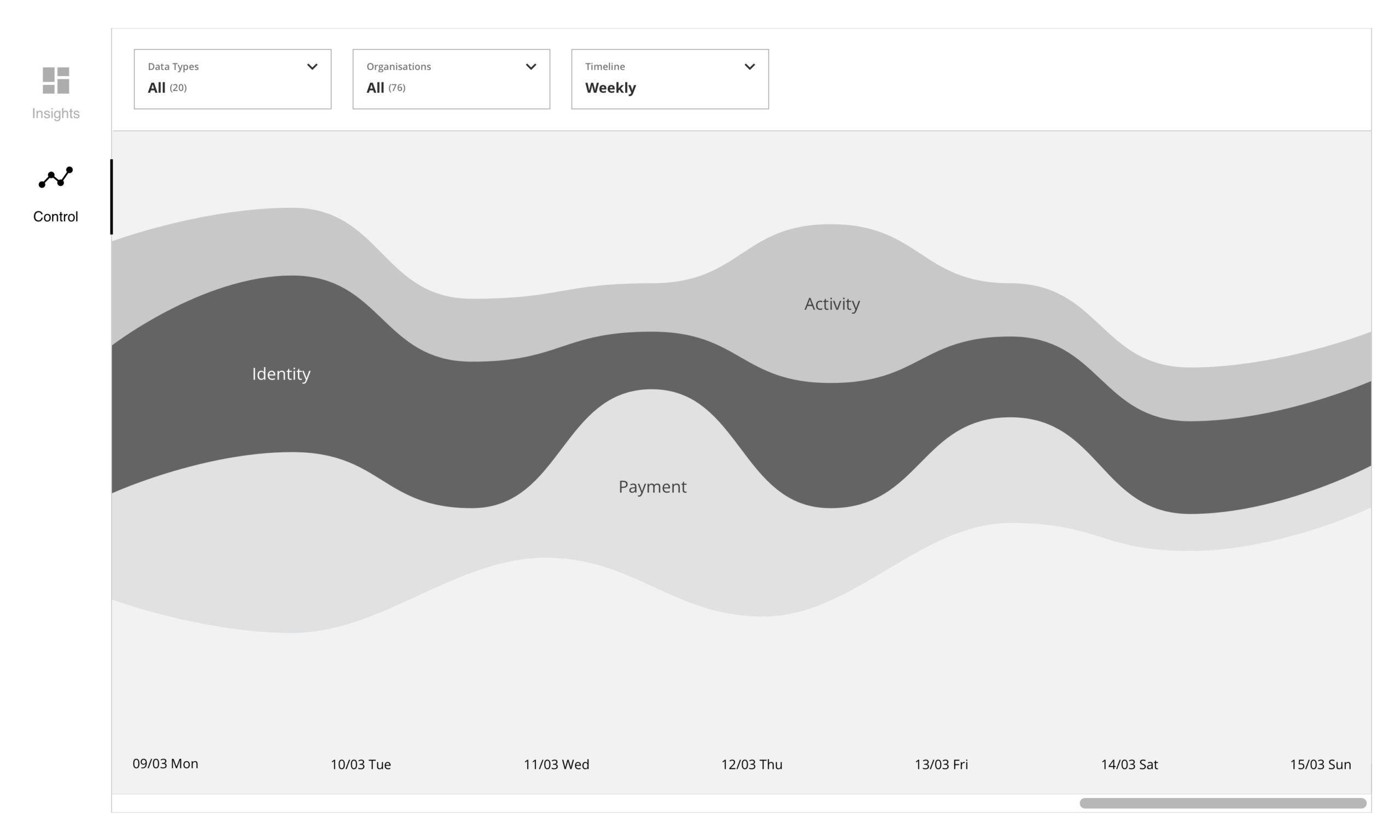Select the Identity stream band
The height and width of the screenshot is (840, 1400).
(281, 374)
